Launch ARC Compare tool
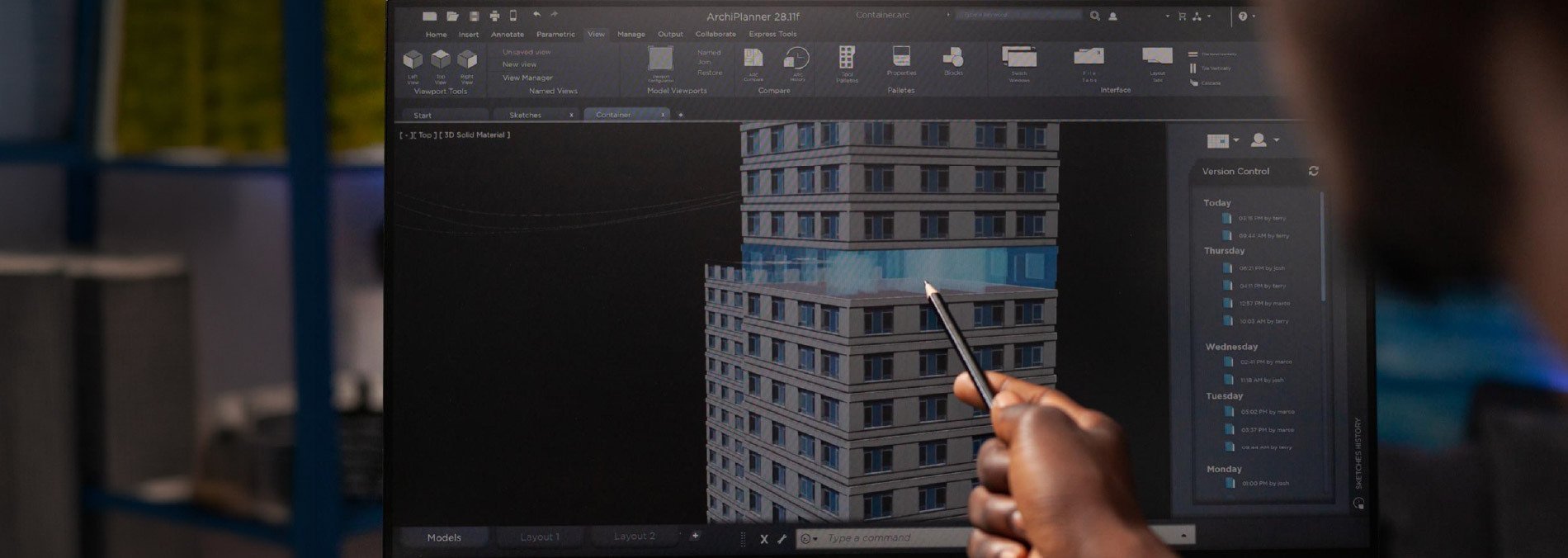This screenshot has width=1568, height=558. point(753,64)
